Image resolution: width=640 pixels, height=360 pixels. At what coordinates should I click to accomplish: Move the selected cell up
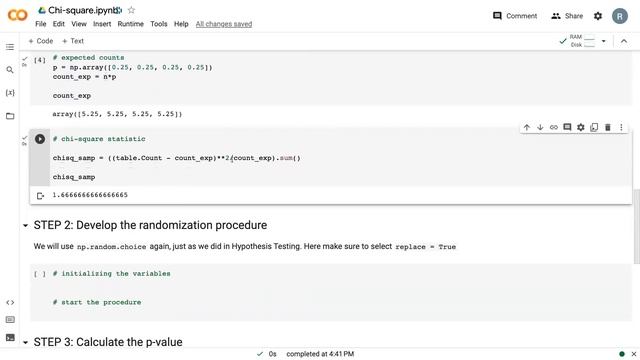coord(527,127)
